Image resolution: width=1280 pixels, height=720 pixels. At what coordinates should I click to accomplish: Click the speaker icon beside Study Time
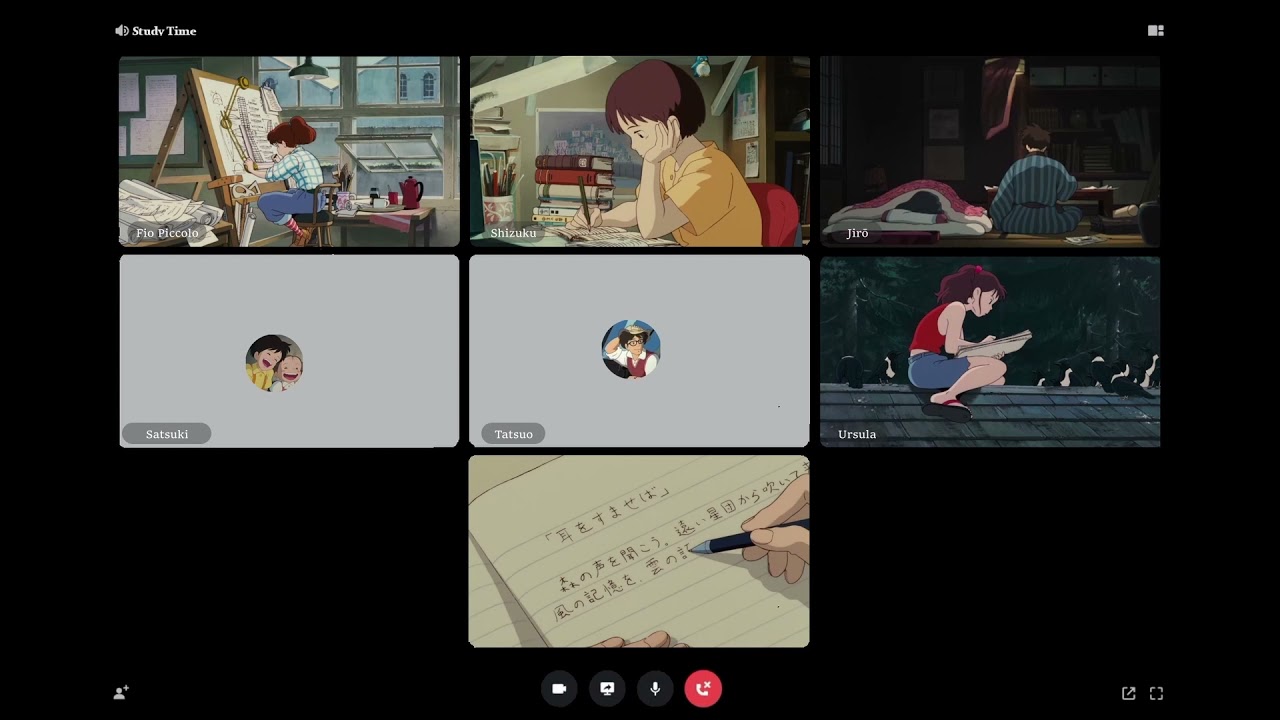click(x=121, y=31)
